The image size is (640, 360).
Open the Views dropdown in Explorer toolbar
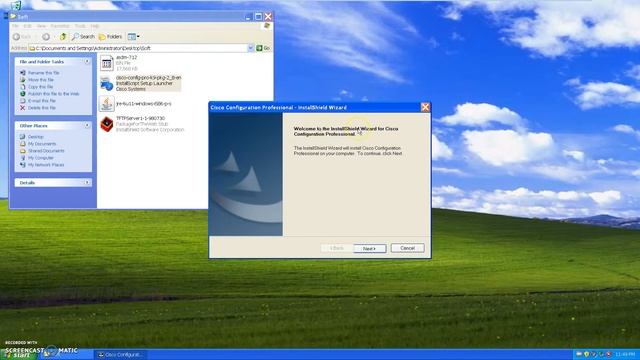point(133,37)
